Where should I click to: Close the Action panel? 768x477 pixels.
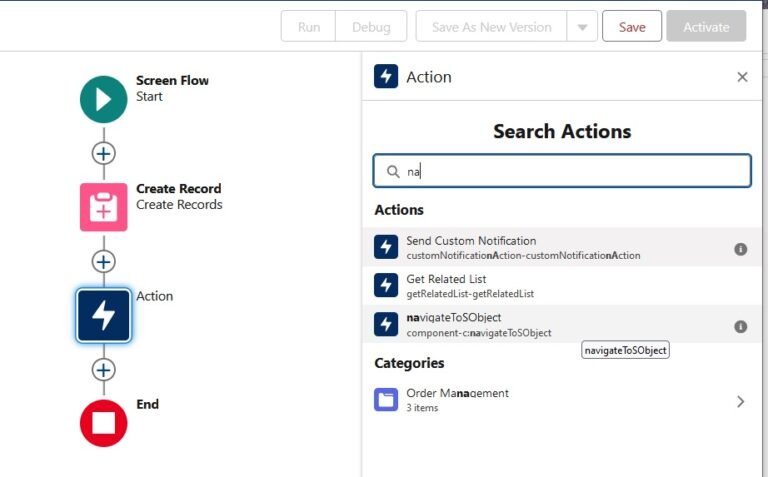coord(742,77)
